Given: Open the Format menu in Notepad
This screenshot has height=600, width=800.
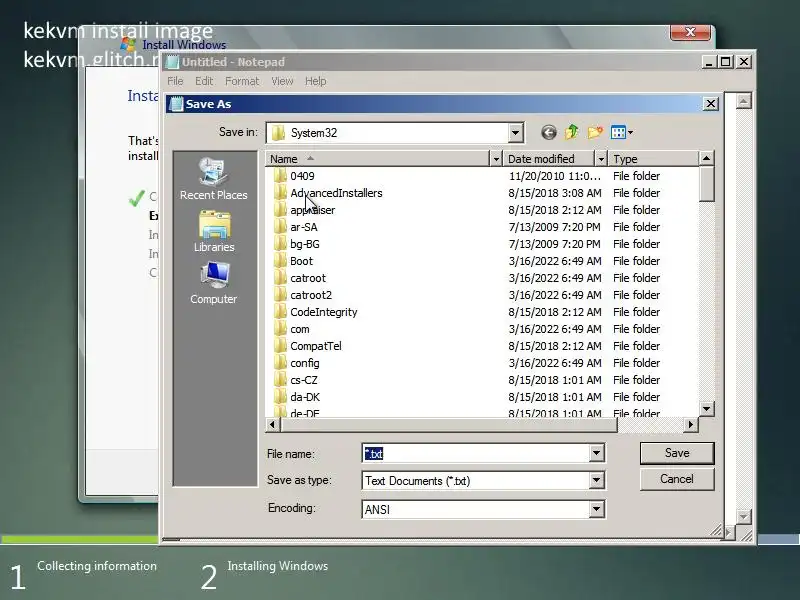Looking at the screenshot, I should point(242,81).
